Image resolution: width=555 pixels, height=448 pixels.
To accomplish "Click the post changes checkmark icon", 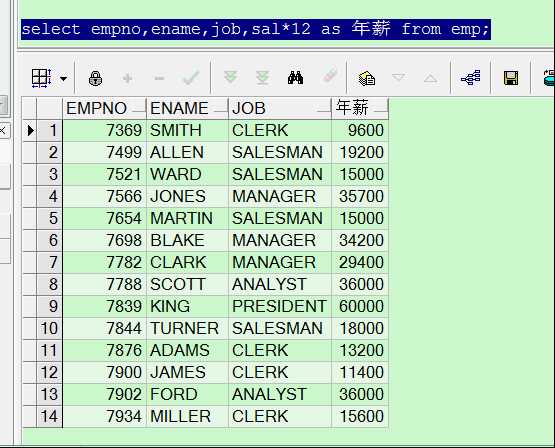I will coord(191,78).
